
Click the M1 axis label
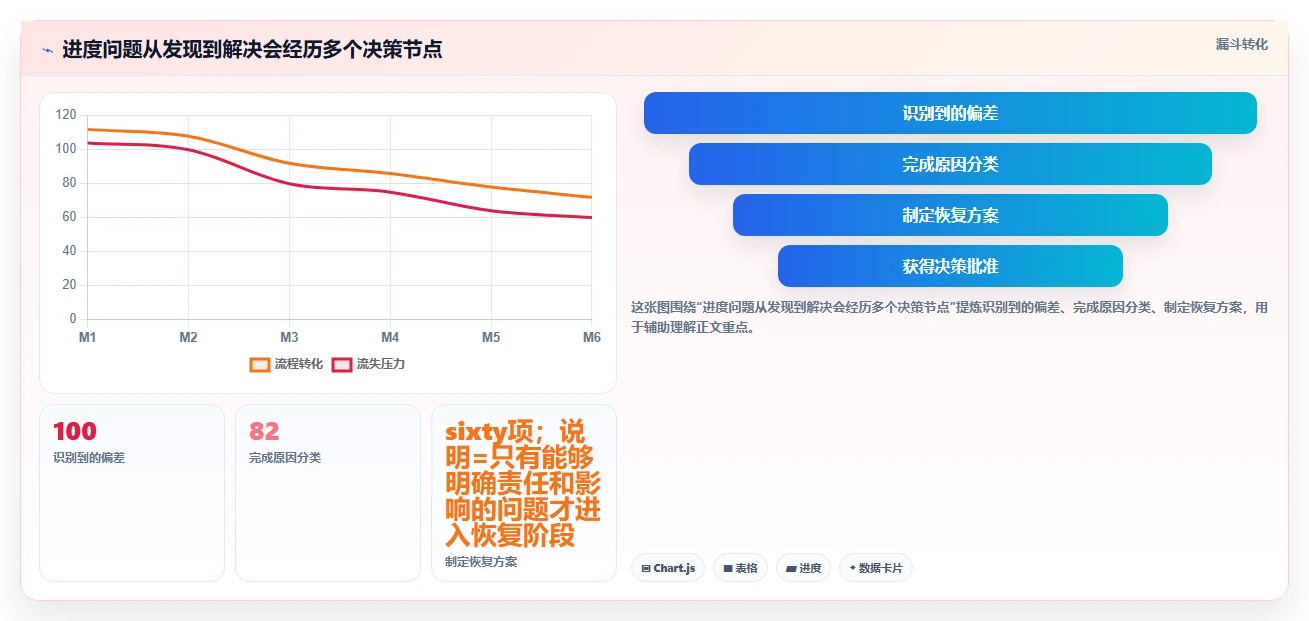(x=88, y=338)
